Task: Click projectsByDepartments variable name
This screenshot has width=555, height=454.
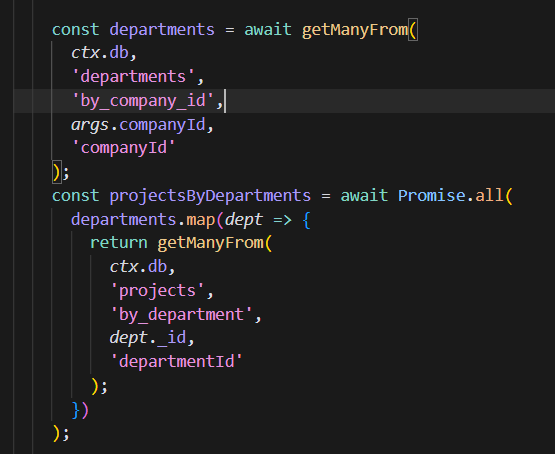Action: point(210,196)
